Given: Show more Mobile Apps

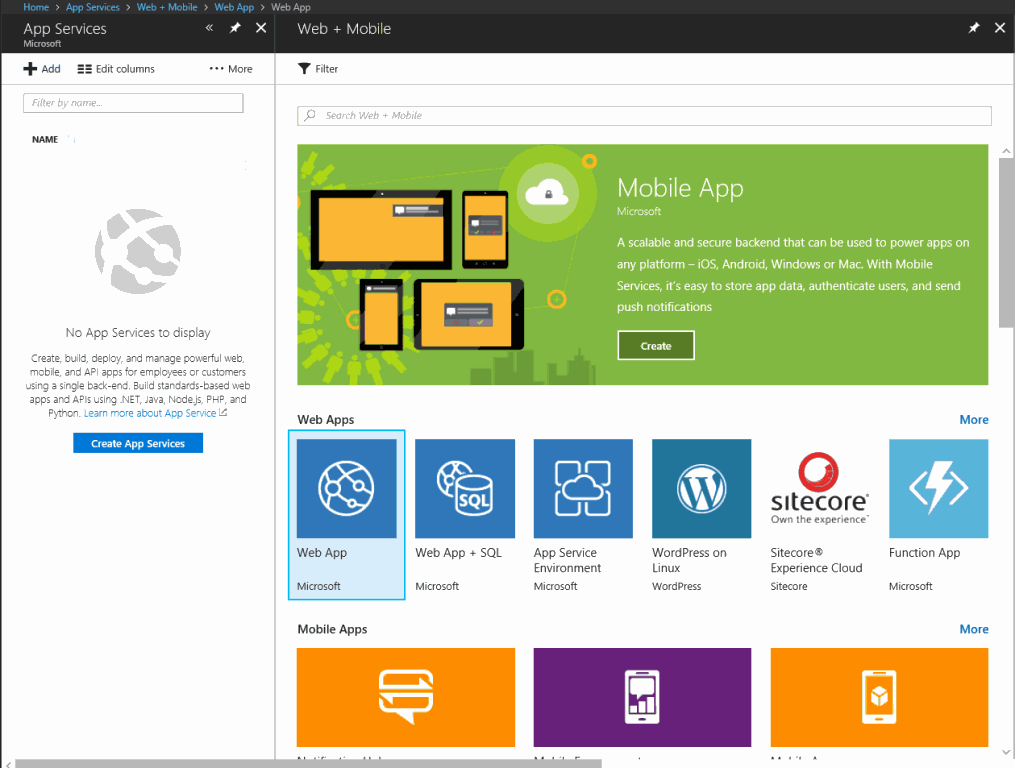Looking at the screenshot, I should click(974, 629).
